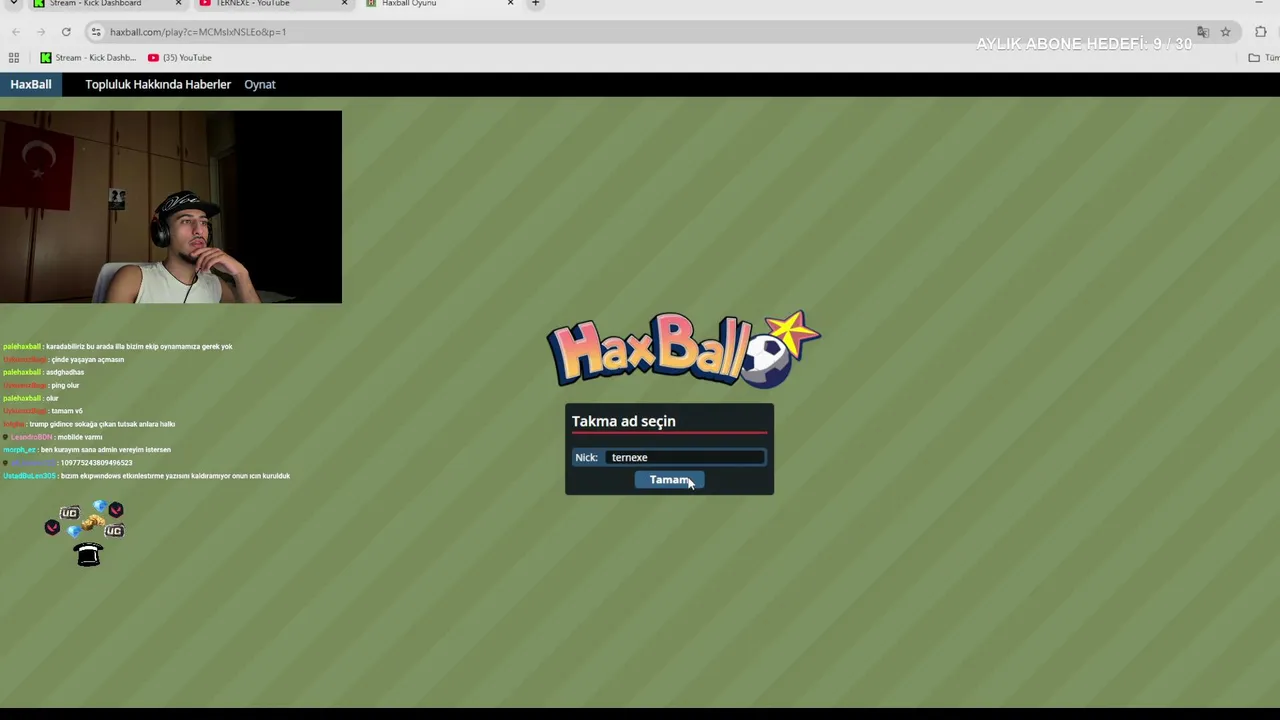View site information for haxball.com

click(x=96, y=32)
